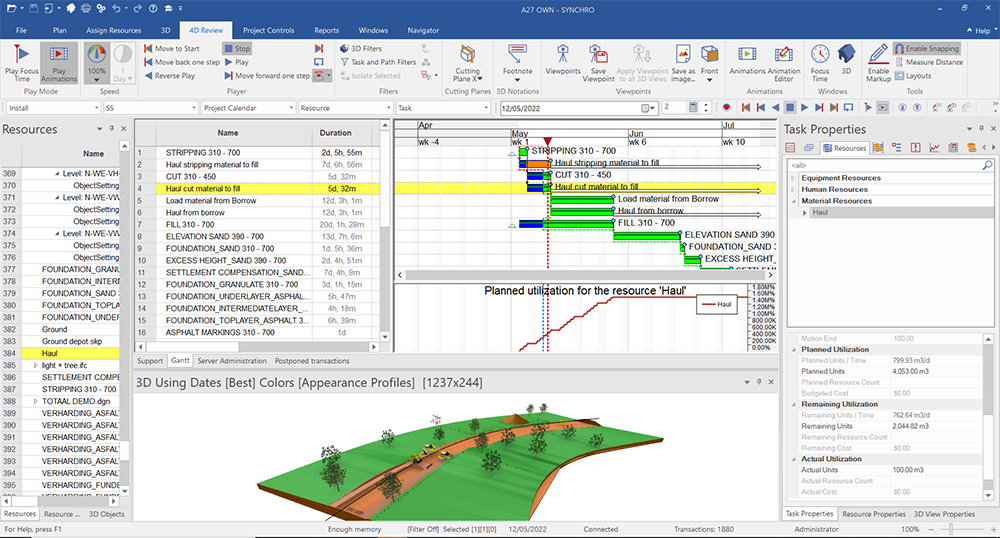Open the 3D View Properties tab
This screenshot has width=1000, height=538.
944,514
